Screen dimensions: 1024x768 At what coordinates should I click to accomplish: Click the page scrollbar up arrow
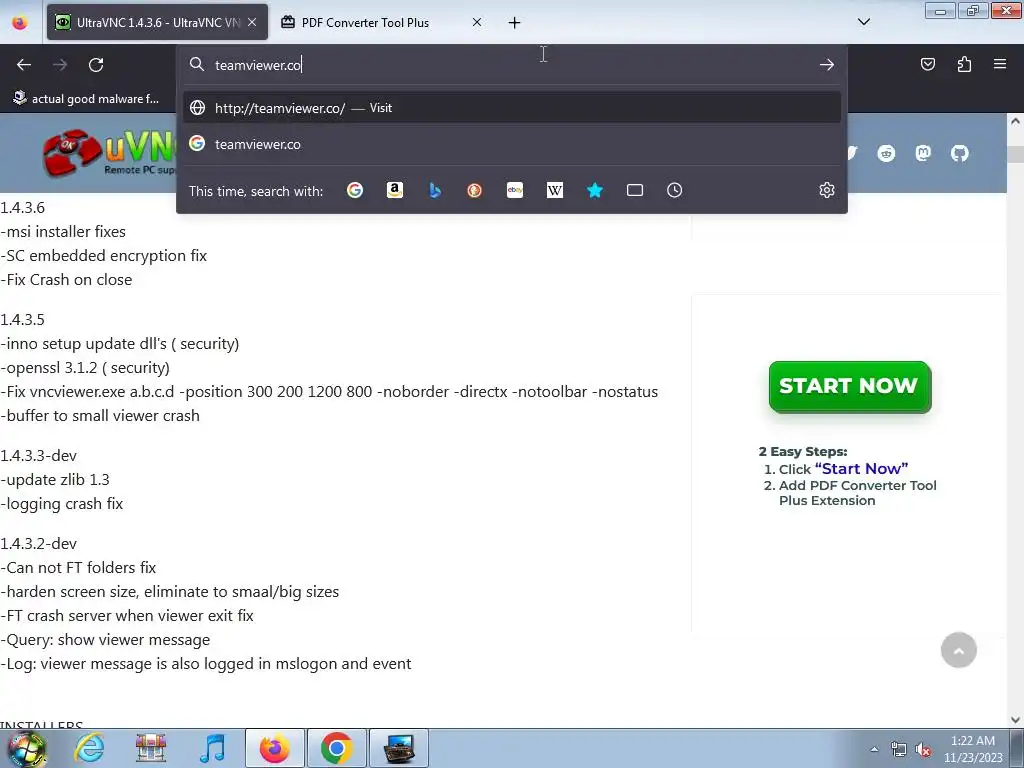1015,121
